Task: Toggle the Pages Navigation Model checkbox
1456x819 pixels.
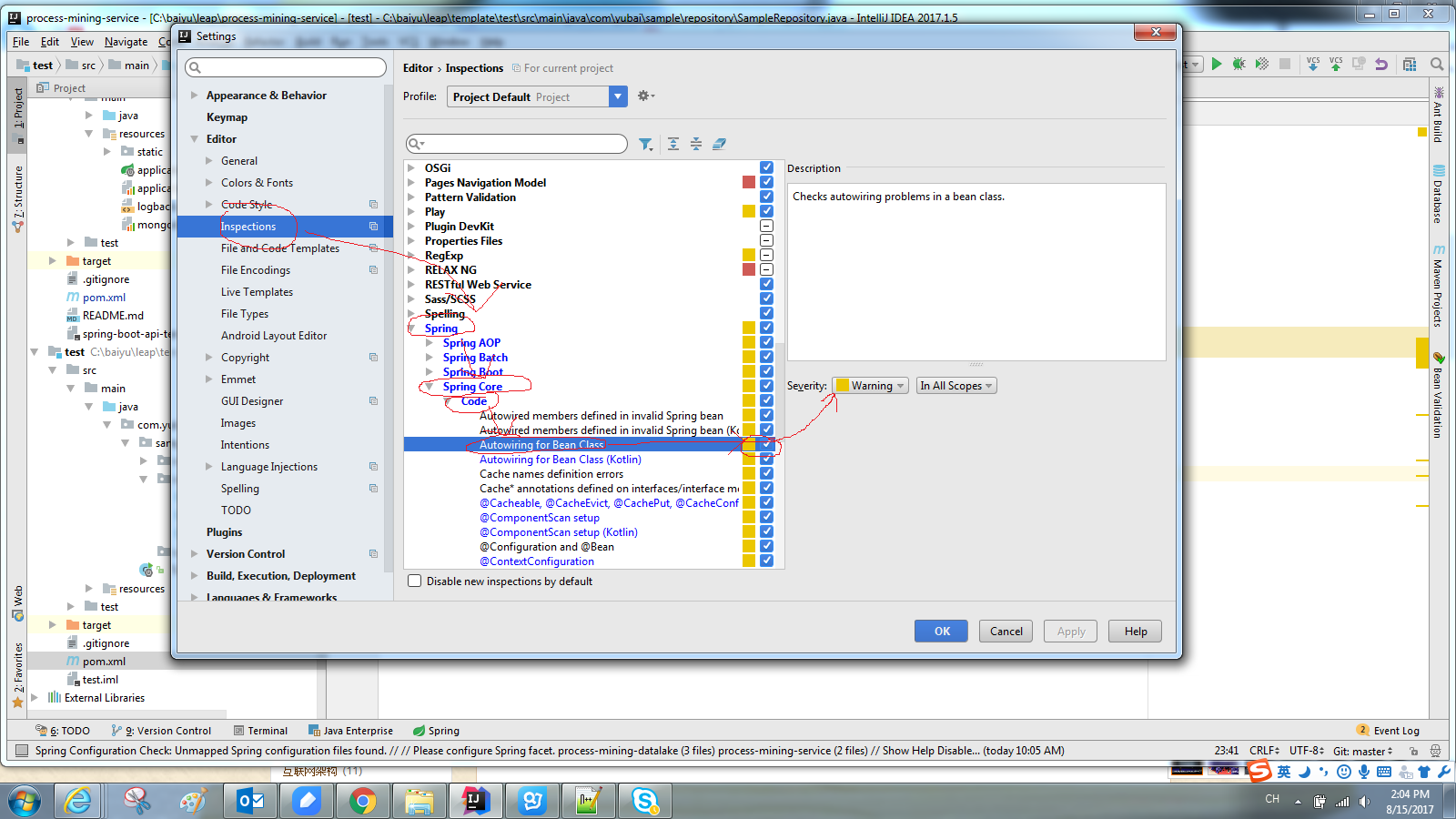Action: 766,182
